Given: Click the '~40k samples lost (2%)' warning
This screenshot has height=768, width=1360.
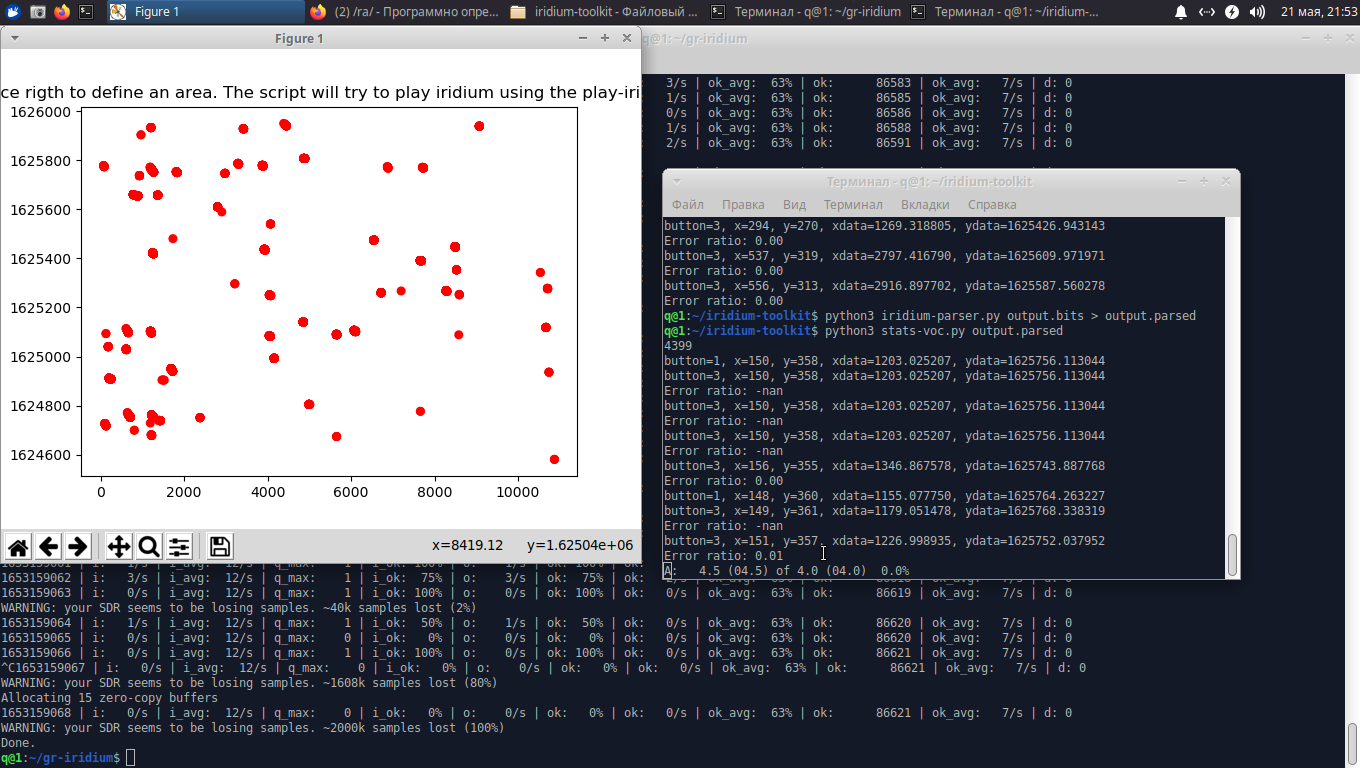Looking at the screenshot, I should tap(238, 608).
